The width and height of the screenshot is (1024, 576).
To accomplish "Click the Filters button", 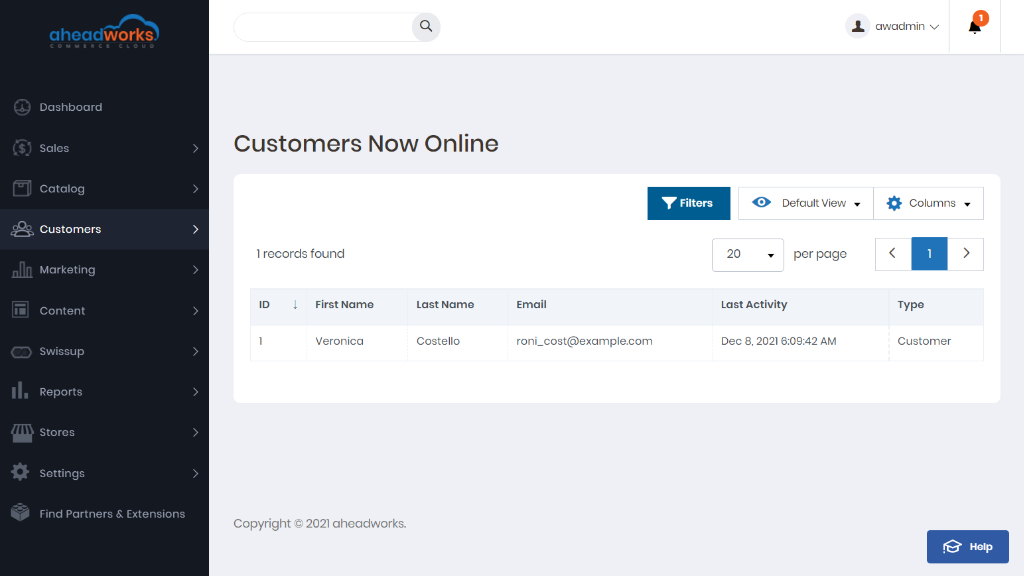I will (x=689, y=203).
